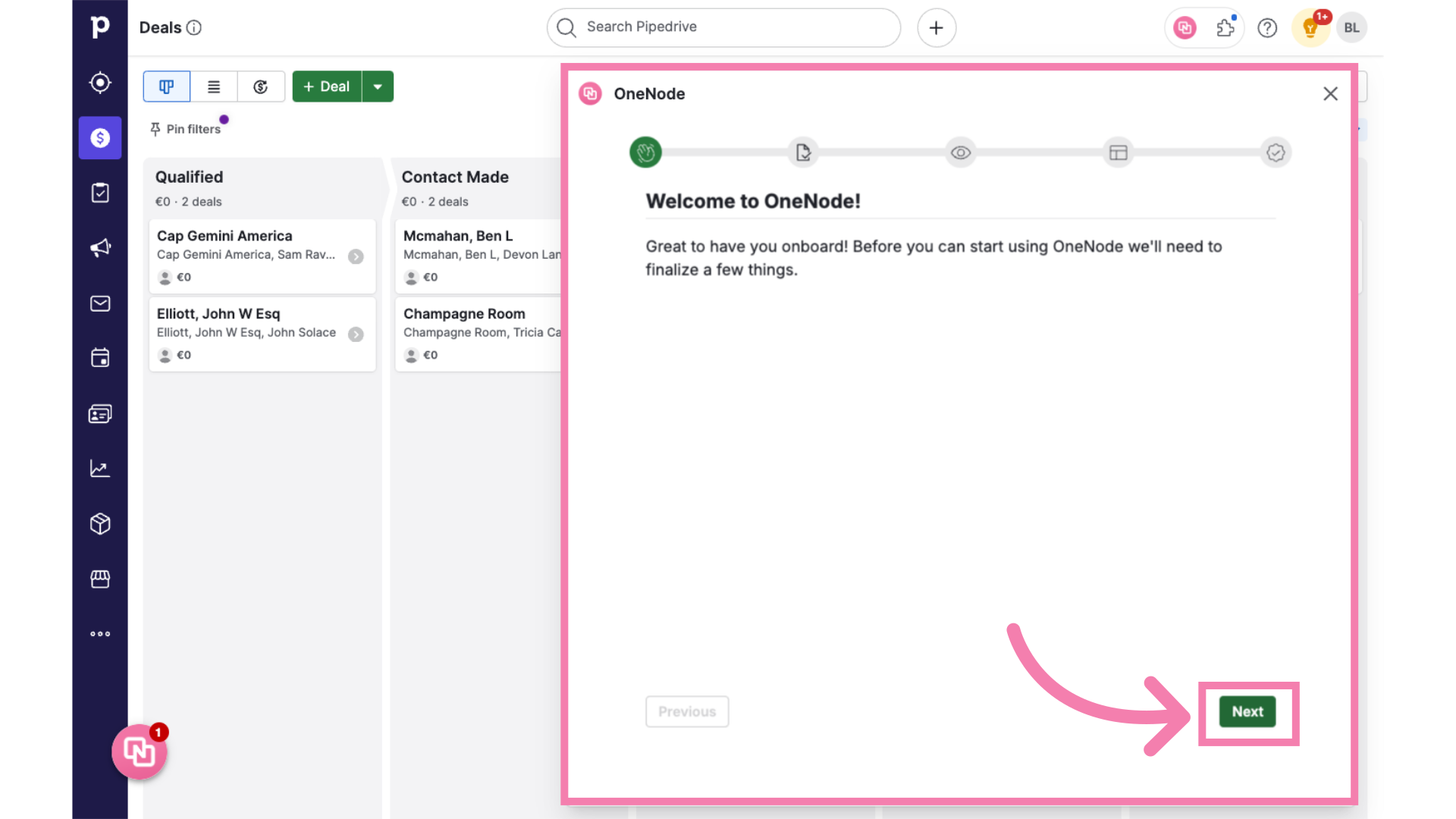The width and height of the screenshot is (1456, 819).
Task: Open Leads radar icon in sidebar
Action: pos(100,83)
